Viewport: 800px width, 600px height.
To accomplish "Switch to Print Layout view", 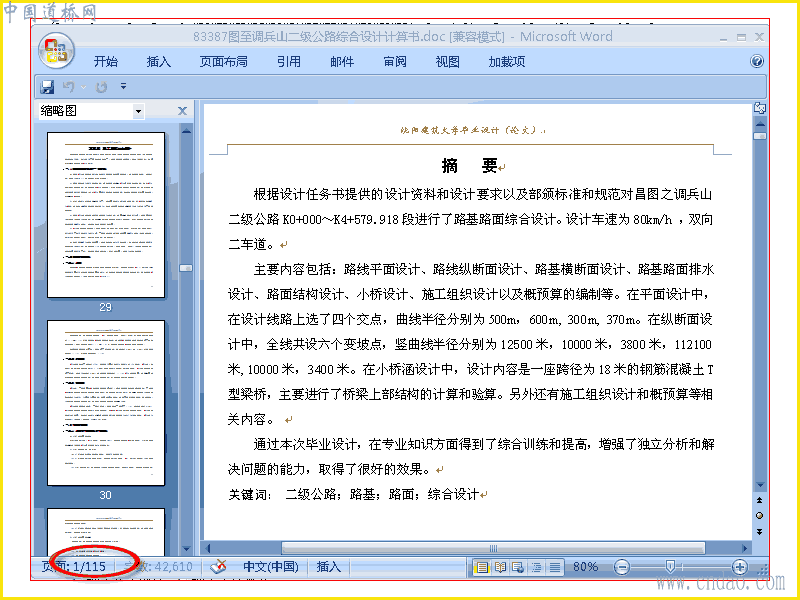I will [482, 567].
